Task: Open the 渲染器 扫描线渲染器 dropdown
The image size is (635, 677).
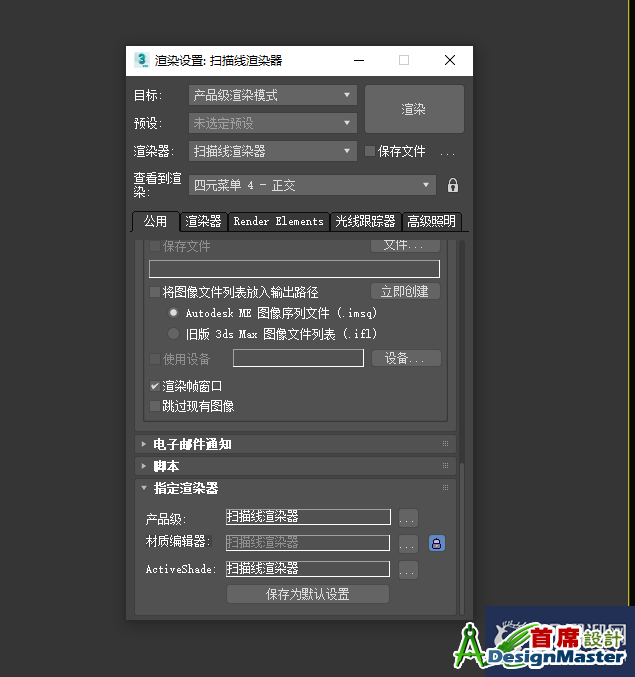Action: point(272,152)
